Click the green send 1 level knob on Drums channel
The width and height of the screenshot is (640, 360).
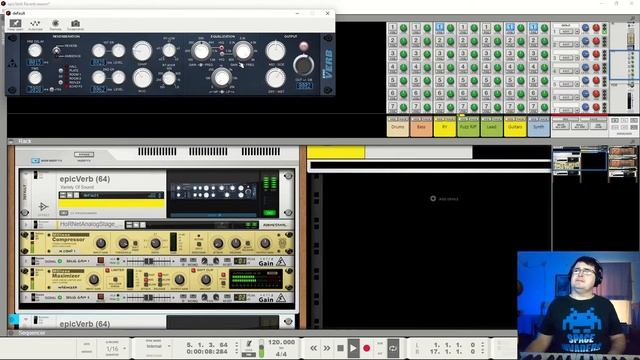point(403,28)
